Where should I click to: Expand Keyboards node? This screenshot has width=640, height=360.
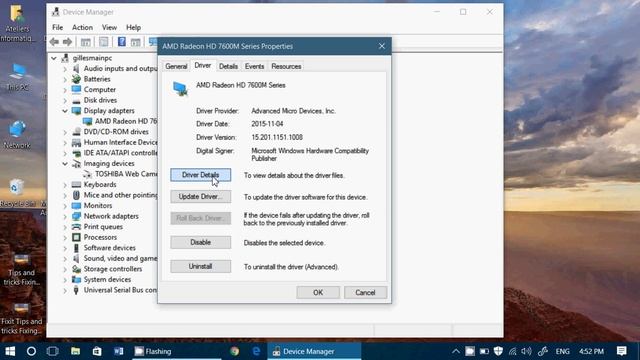click(x=65, y=184)
